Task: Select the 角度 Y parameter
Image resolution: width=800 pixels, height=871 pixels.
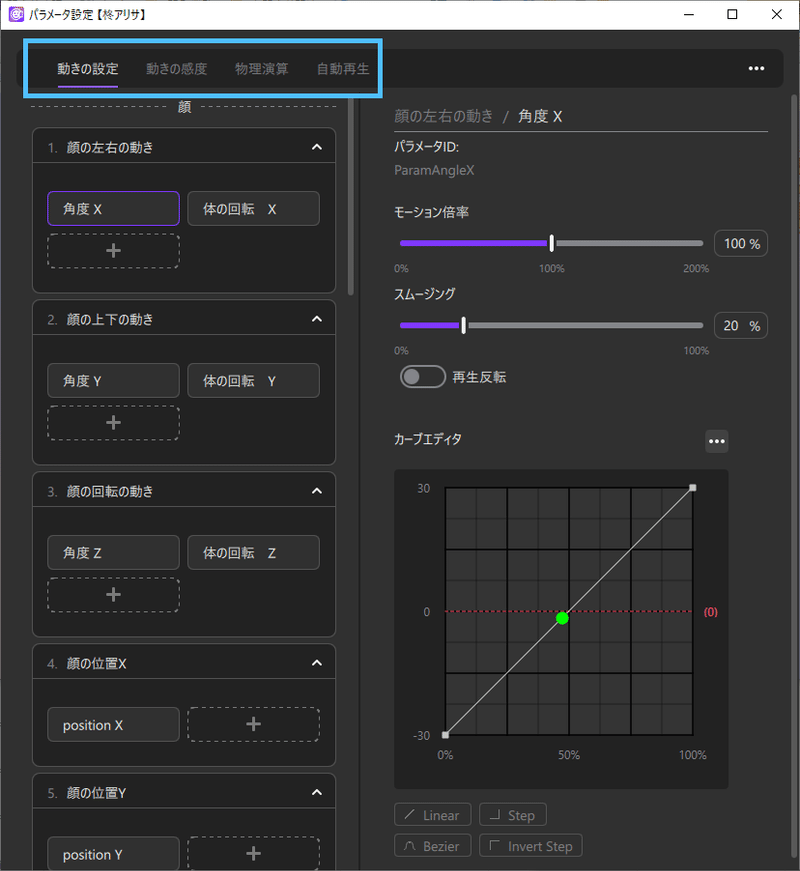Action: (113, 381)
